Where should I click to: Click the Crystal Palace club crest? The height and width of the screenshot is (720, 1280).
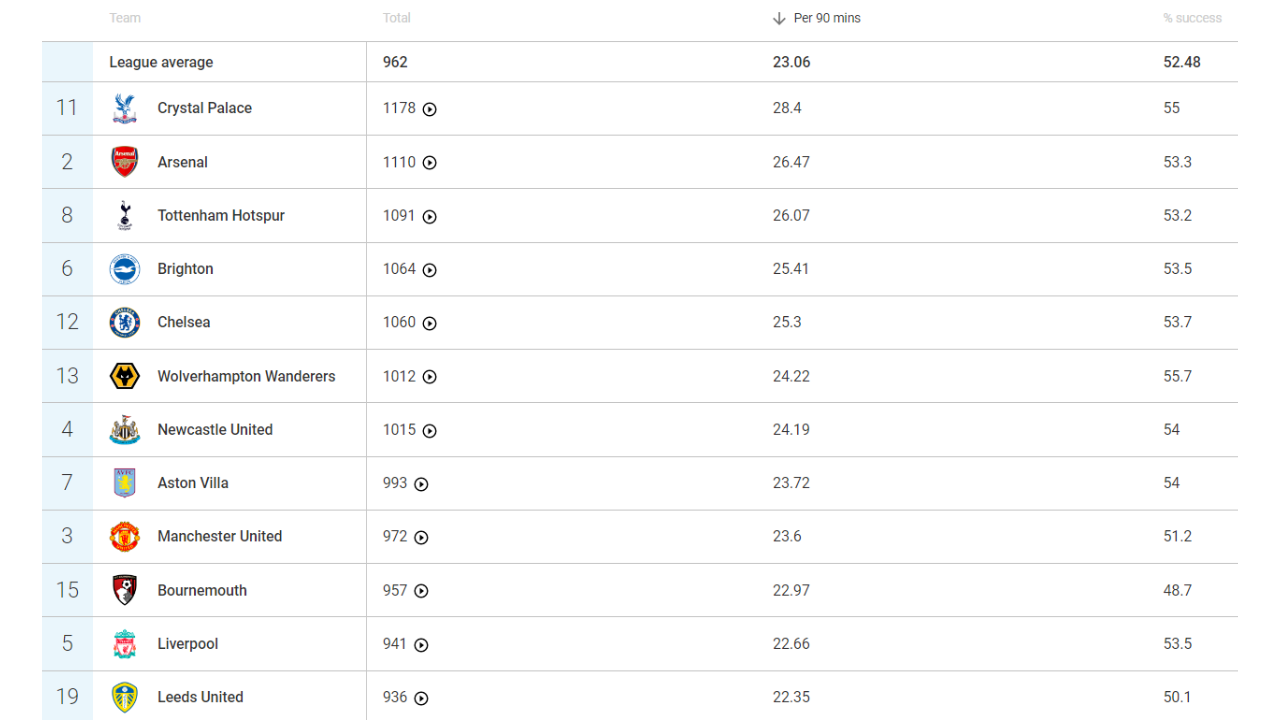pyautogui.click(x=125, y=108)
